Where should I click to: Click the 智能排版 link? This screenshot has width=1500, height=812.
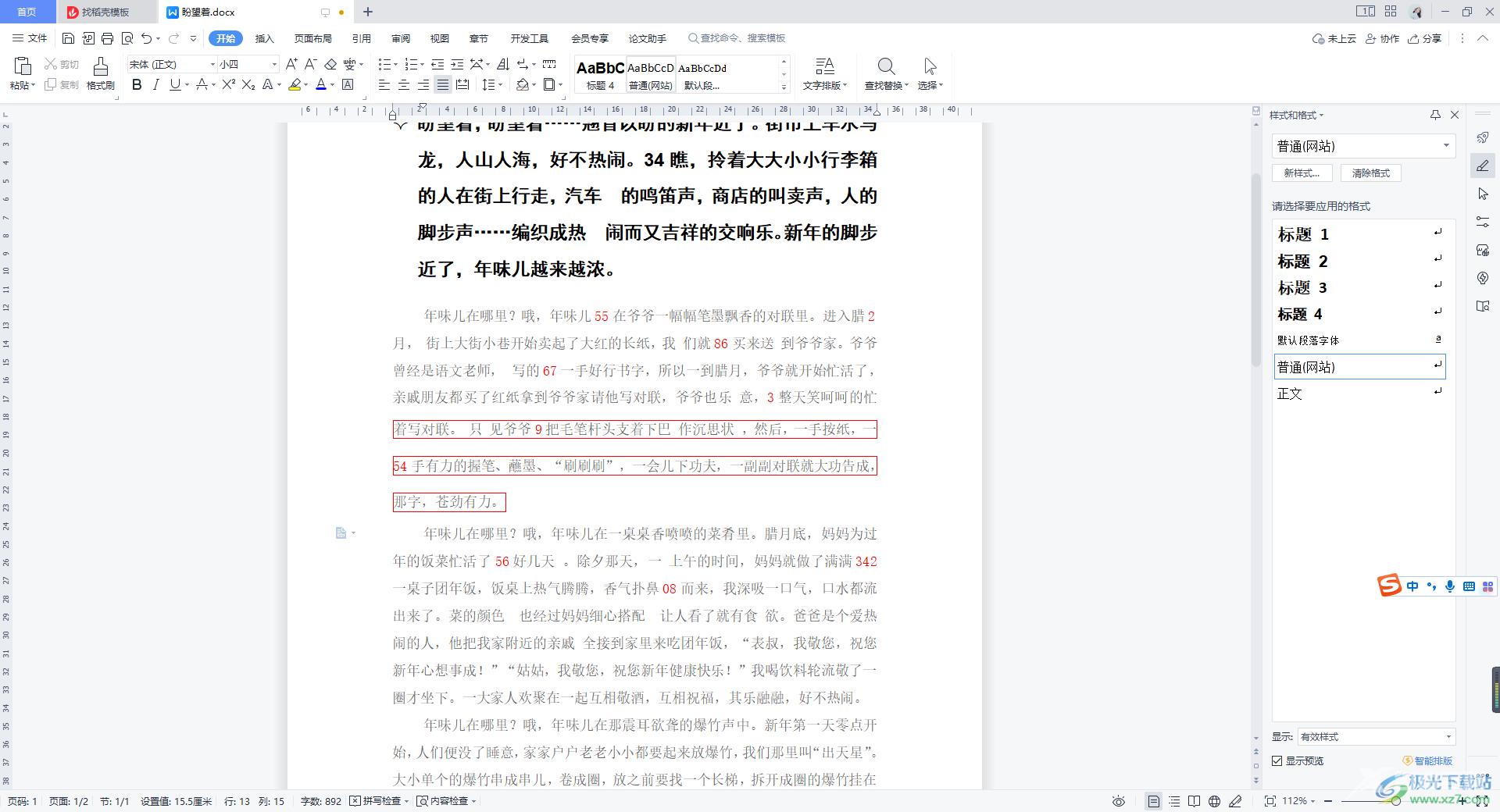tap(1428, 760)
